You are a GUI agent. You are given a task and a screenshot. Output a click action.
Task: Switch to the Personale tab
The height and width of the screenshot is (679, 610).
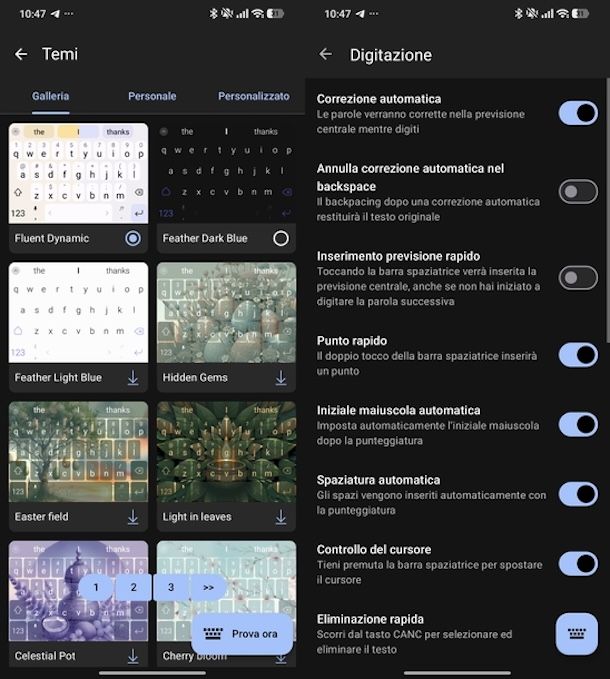(152, 96)
